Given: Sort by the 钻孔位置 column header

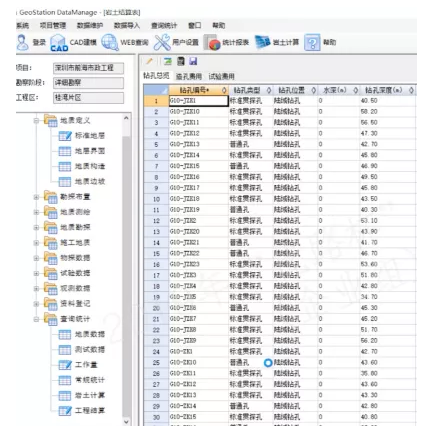Looking at the screenshot, I should click(295, 90).
